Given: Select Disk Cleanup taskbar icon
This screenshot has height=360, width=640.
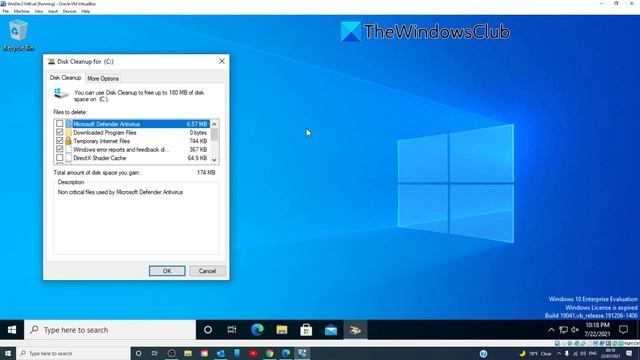Looking at the screenshot, I should coord(355,330).
